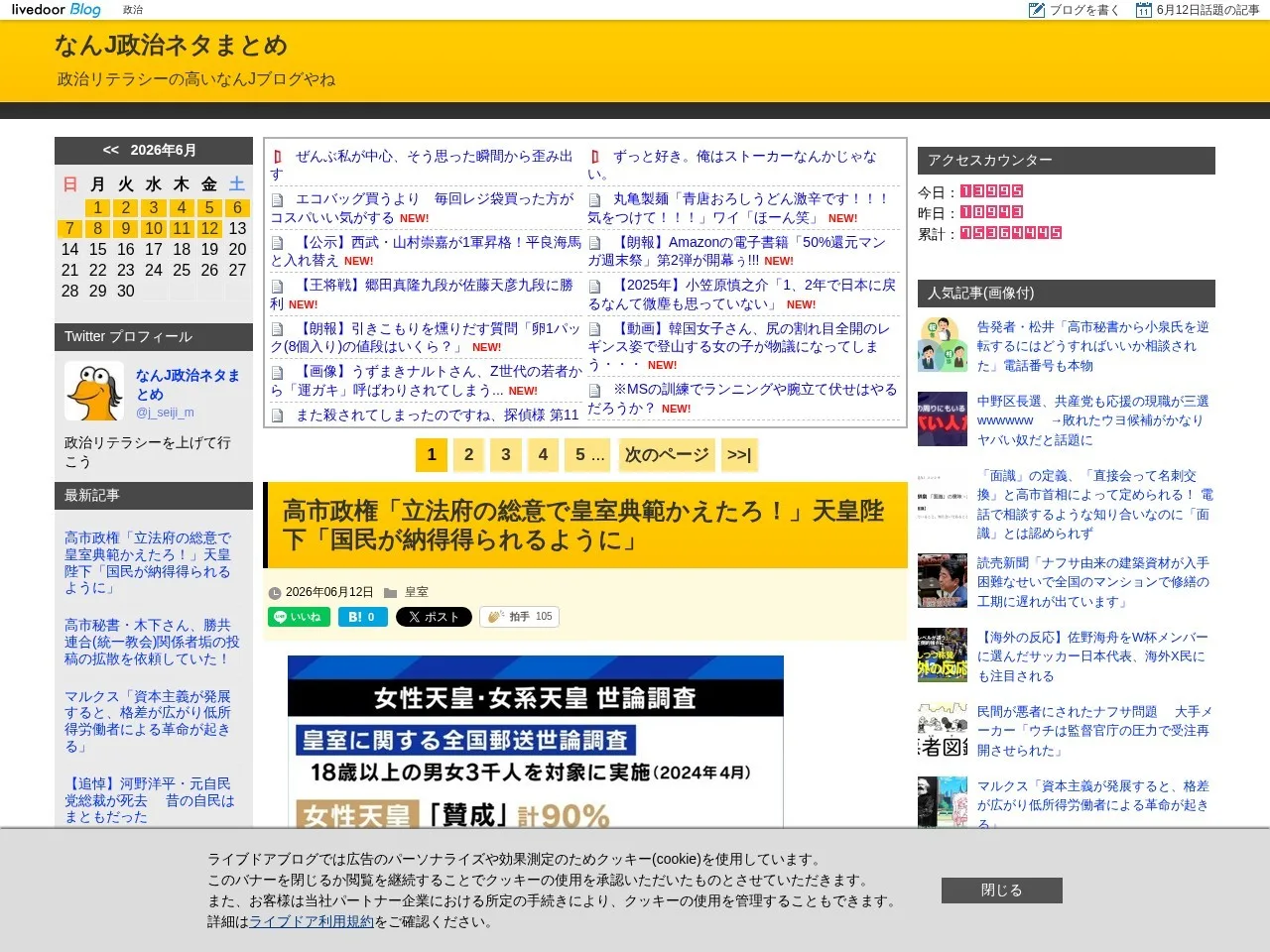Open Twitter profile link なんJ政治ネタまとめ
The height and width of the screenshot is (952, 1270).
(188, 385)
